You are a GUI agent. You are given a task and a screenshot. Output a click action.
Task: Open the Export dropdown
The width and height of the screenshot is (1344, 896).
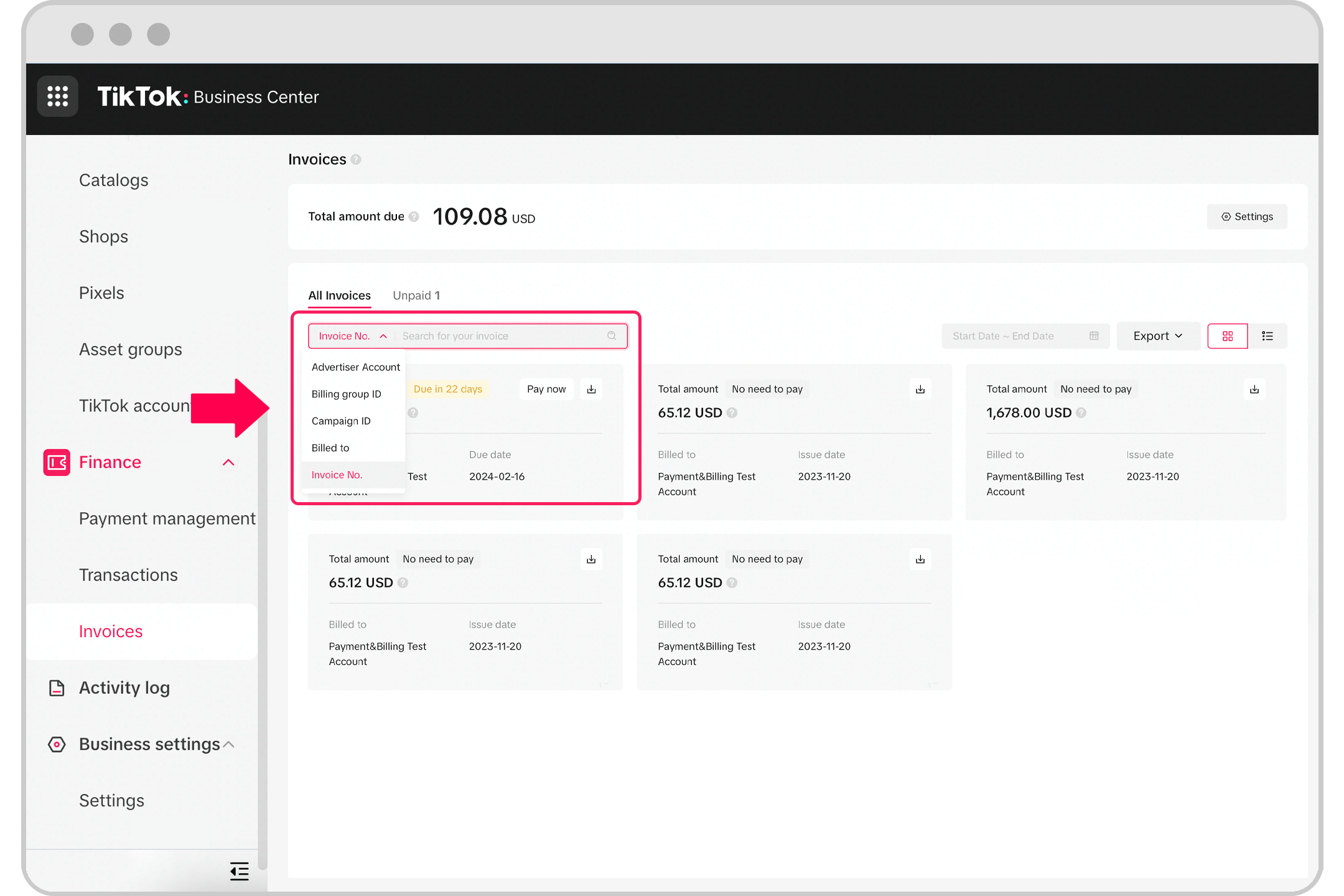coord(1157,336)
